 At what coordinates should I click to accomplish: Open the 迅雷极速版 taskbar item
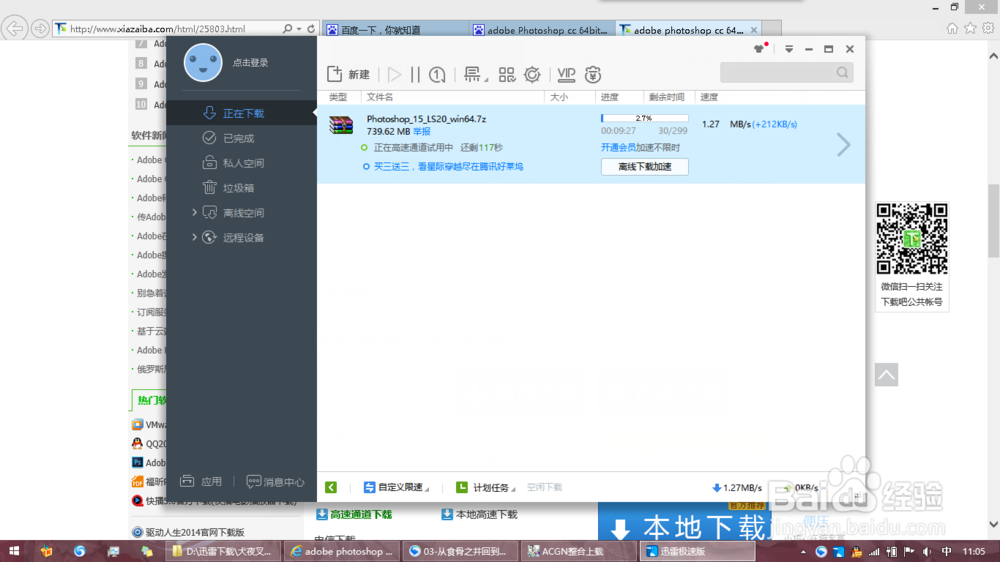pyautogui.click(x=696, y=551)
